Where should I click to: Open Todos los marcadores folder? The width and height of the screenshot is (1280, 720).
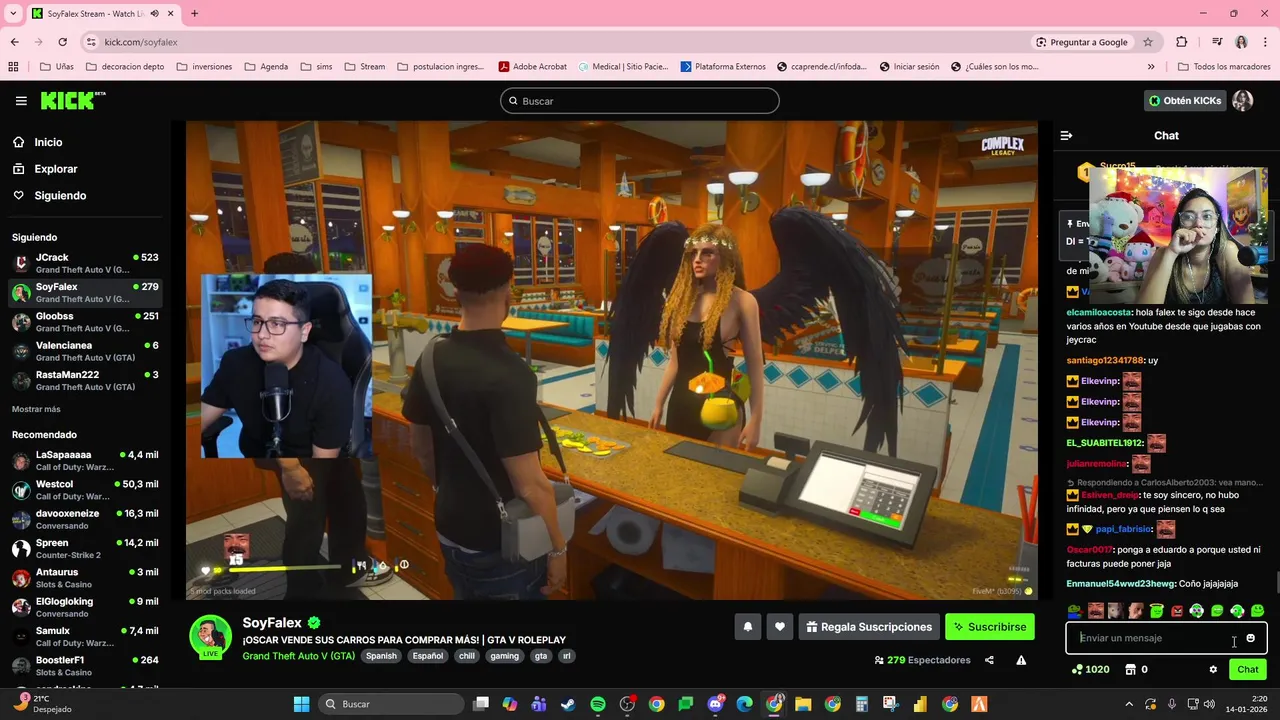[1223, 67]
